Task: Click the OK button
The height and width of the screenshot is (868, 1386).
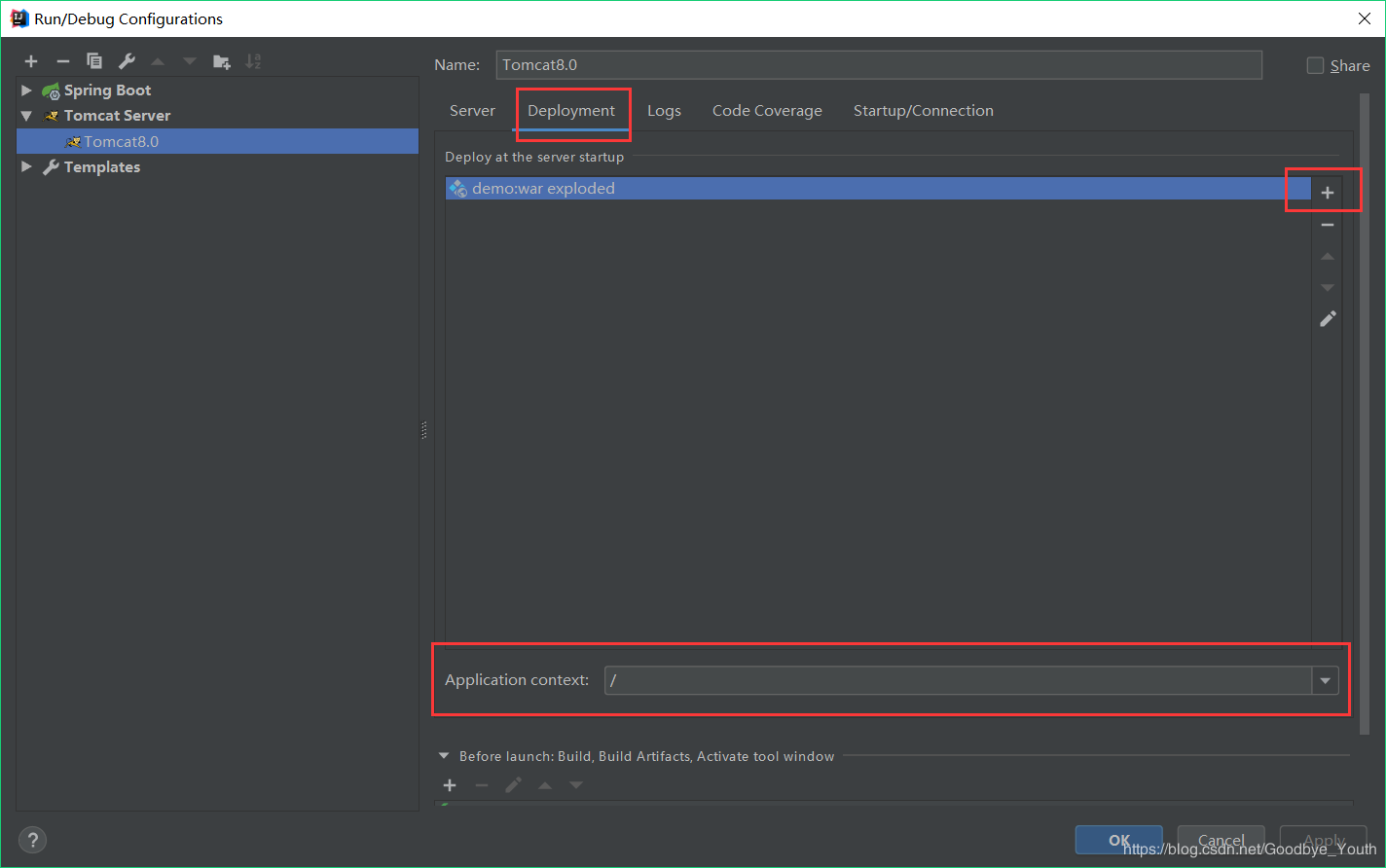Action: (x=1118, y=841)
